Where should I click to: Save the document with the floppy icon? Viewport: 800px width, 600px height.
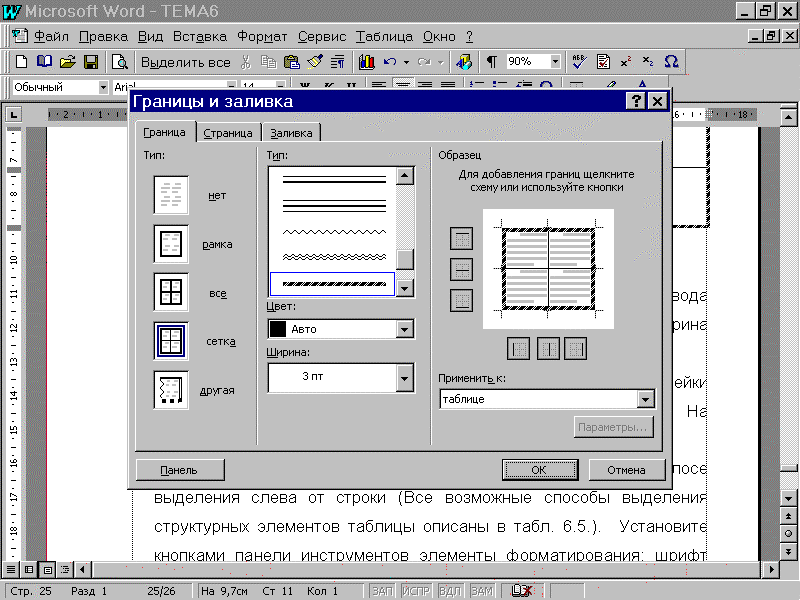(x=91, y=62)
